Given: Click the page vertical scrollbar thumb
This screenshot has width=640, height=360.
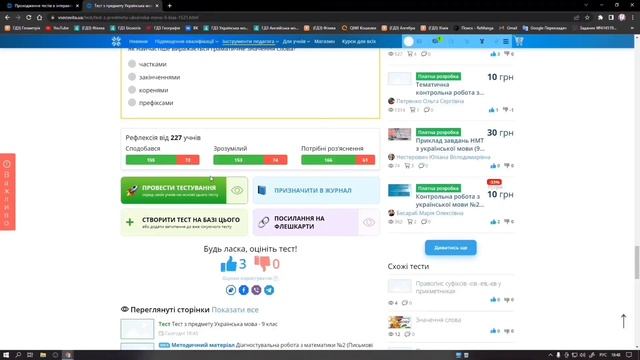Looking at the screenshot, I should click(637, 263).
